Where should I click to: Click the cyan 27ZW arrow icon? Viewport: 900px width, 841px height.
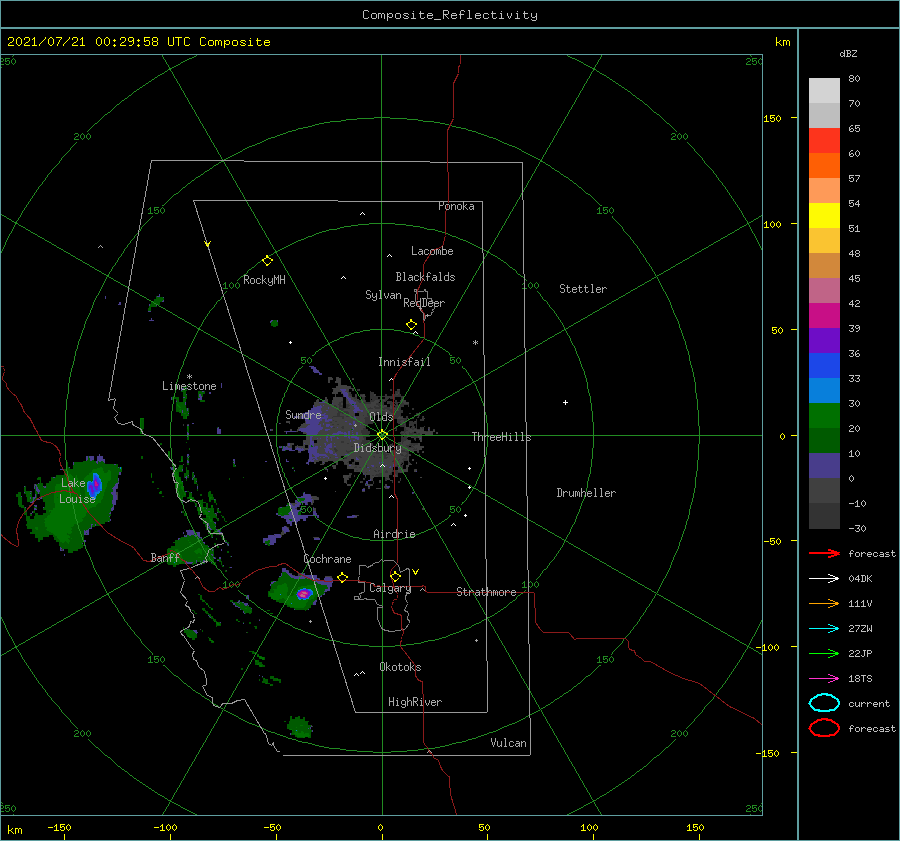824,628
